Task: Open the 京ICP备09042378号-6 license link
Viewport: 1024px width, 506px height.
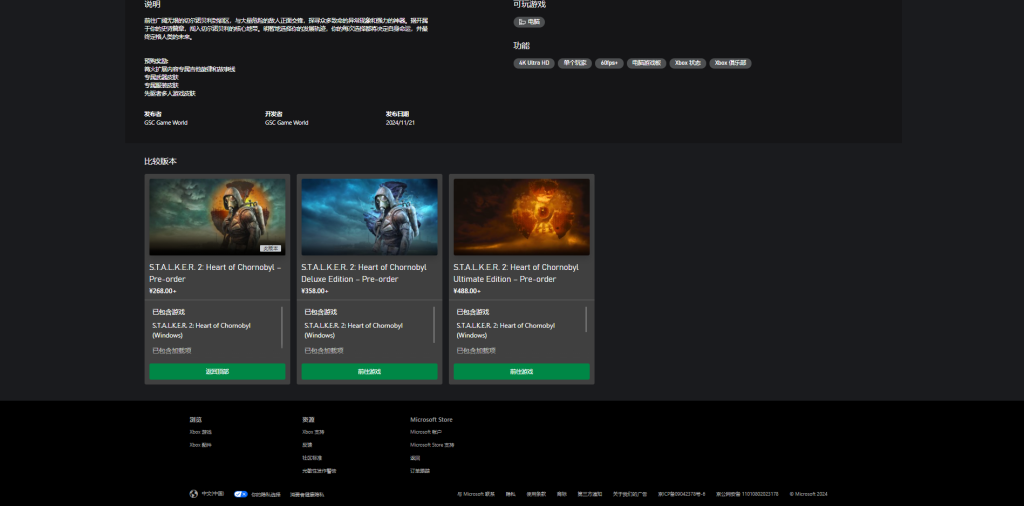Action: (681, 494)
